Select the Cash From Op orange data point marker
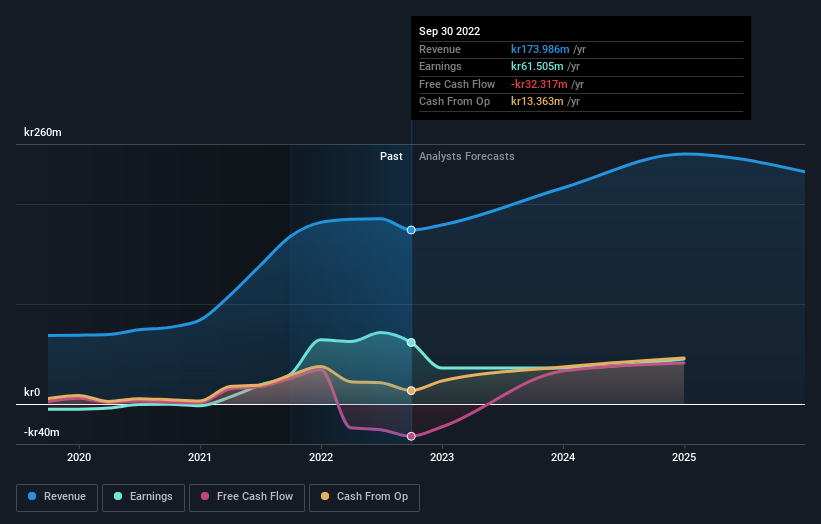This screenshot has width=821, height=524. pyautogui.click(x=412, y=391)
